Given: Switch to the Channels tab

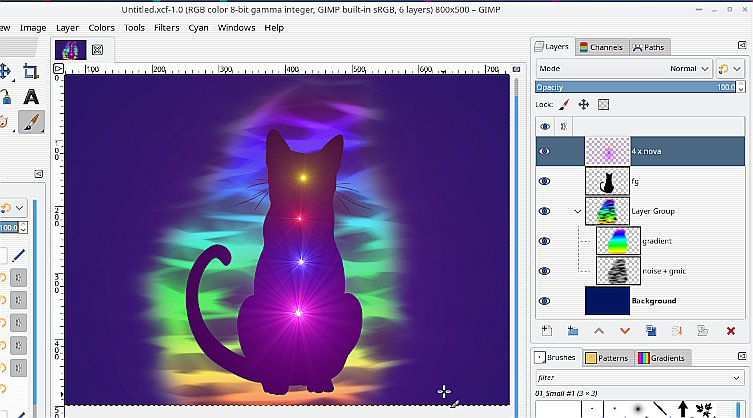Looking at the screenshot, I should click(601, 47).
